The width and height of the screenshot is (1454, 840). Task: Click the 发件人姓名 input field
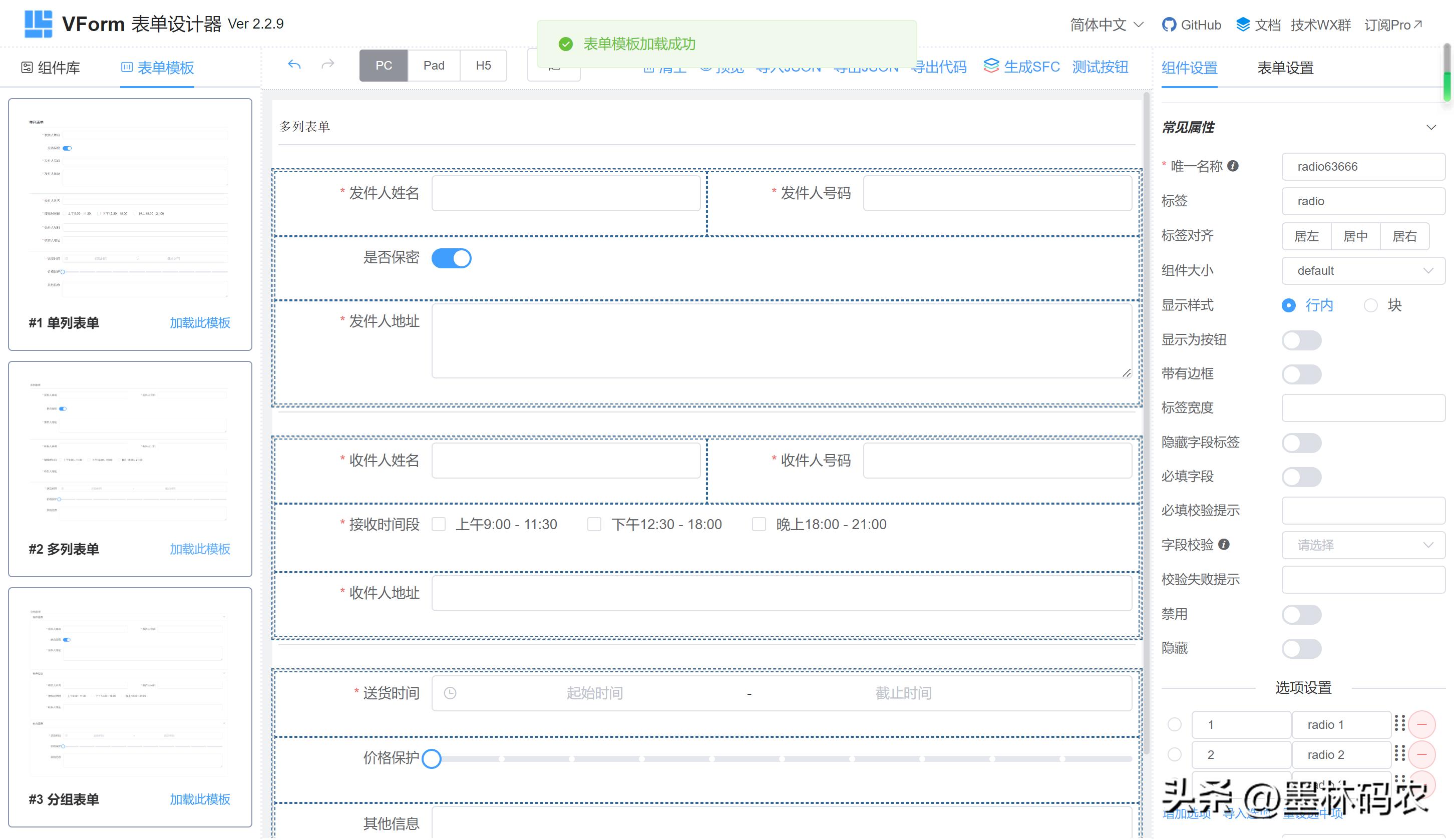pos(565,193)
